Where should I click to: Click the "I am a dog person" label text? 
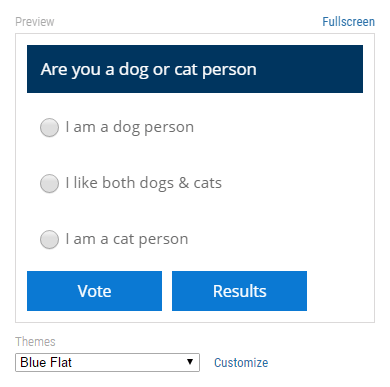pyautogui.click(x=130, y=127)
